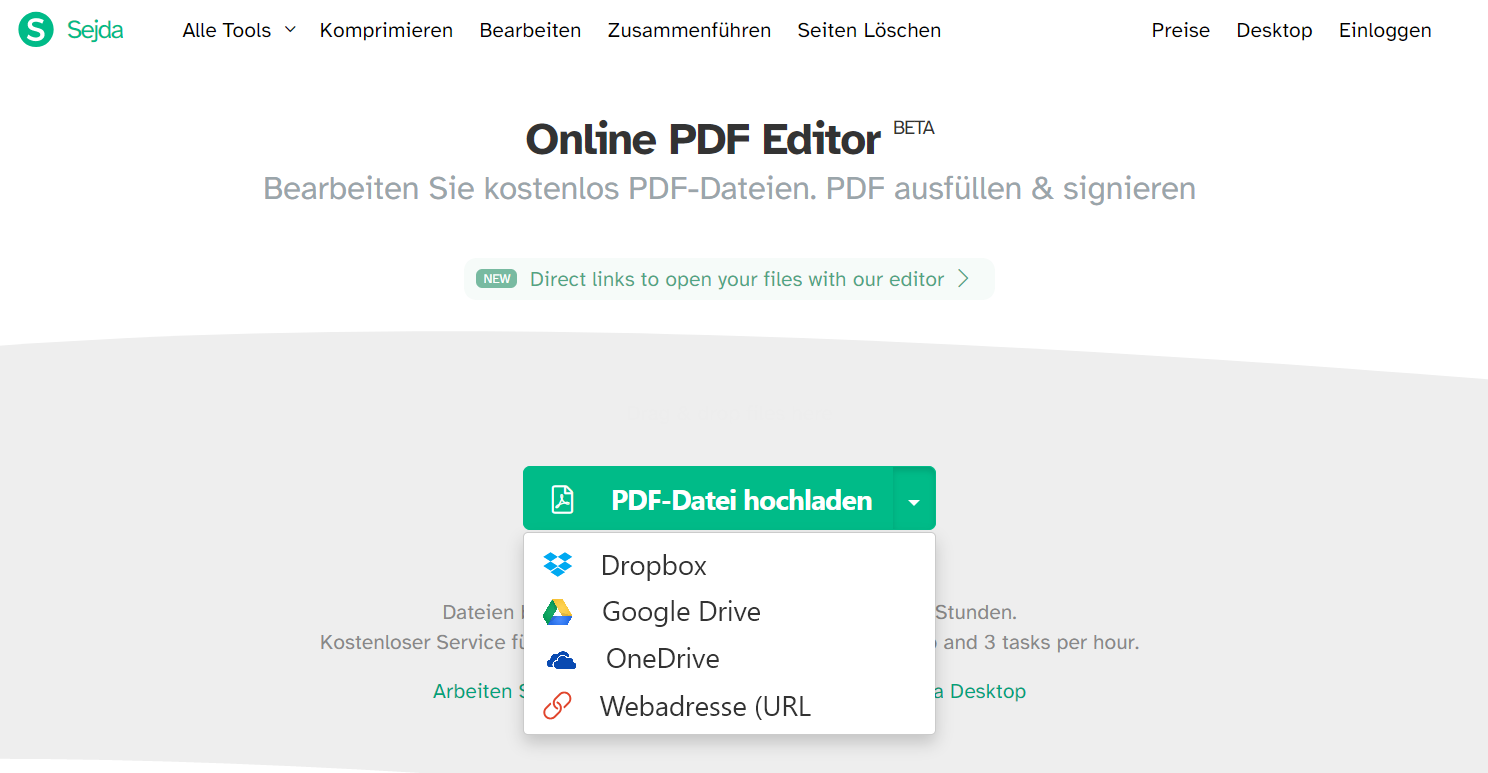Screen dimensions: 1488x773
Task: Click the Google Drive triangle icon
Action: click(558, 612)
